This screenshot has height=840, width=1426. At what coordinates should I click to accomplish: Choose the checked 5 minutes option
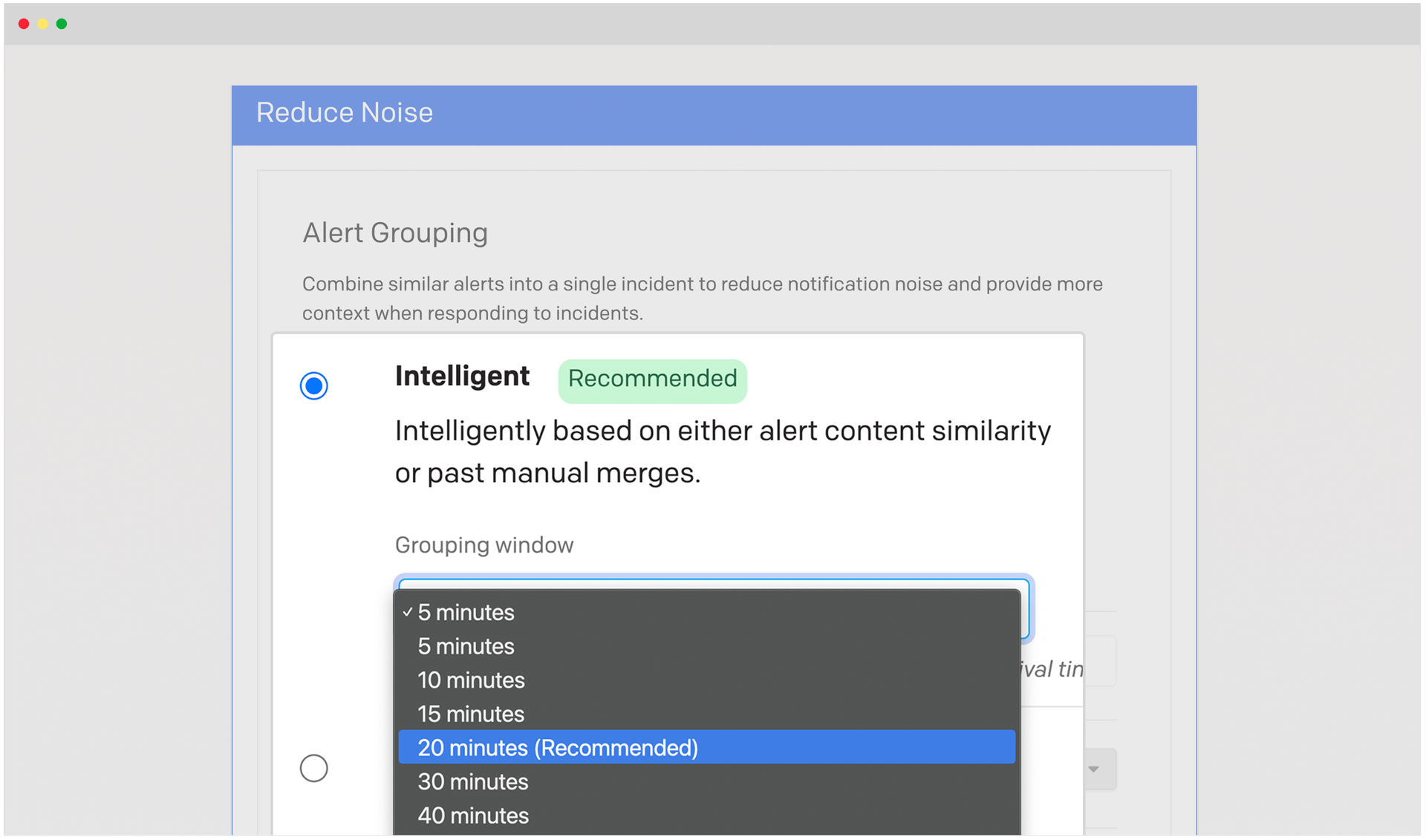click(466, 613)
